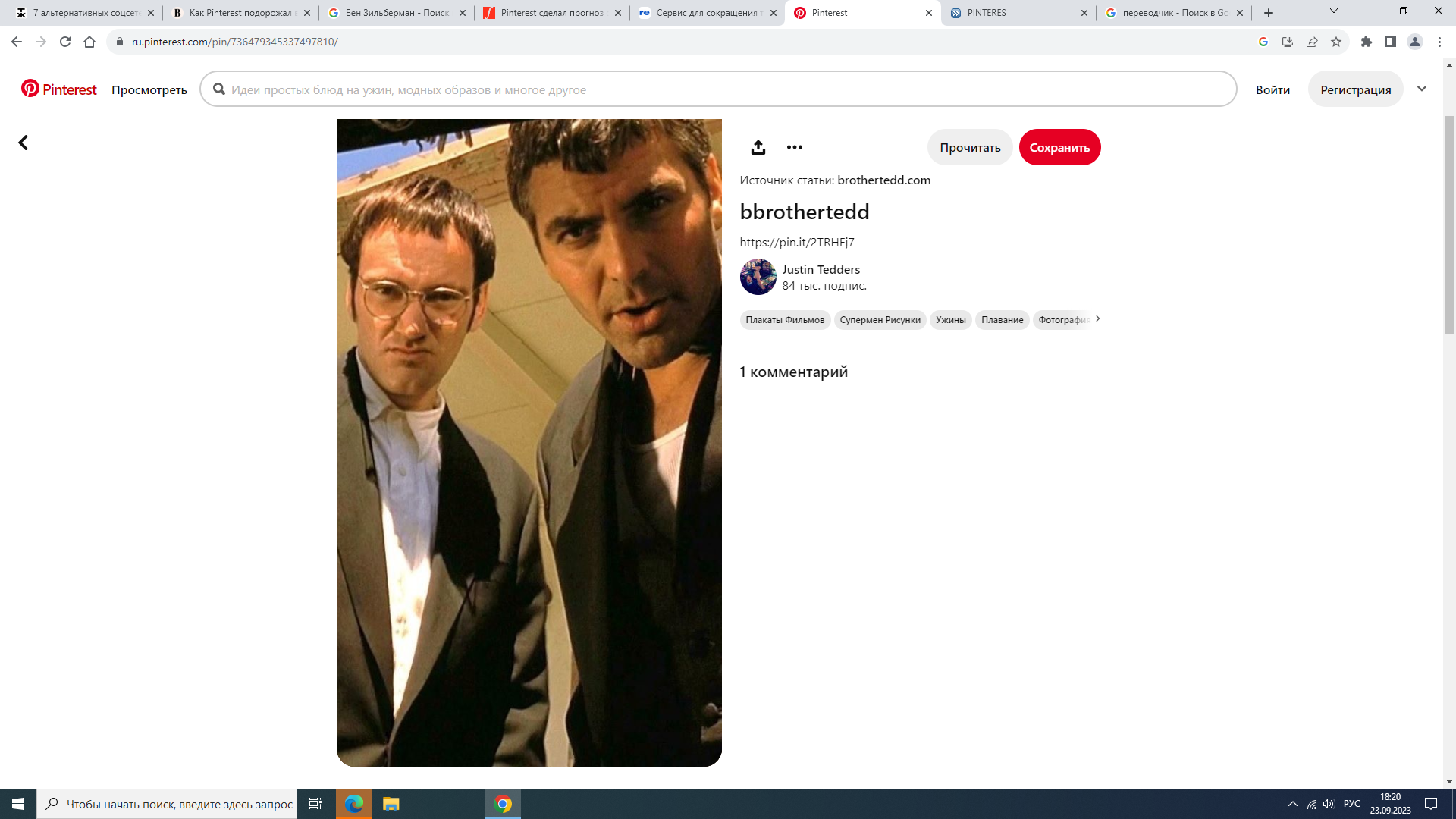Install app via the address bar icon
The image size is (1456, 819).
1288,42
